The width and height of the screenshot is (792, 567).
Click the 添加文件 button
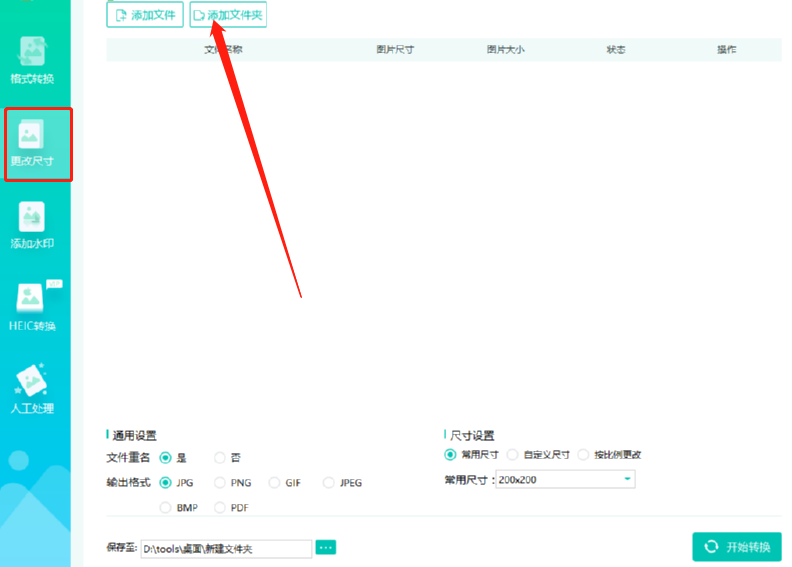click(x=145, y=15)
